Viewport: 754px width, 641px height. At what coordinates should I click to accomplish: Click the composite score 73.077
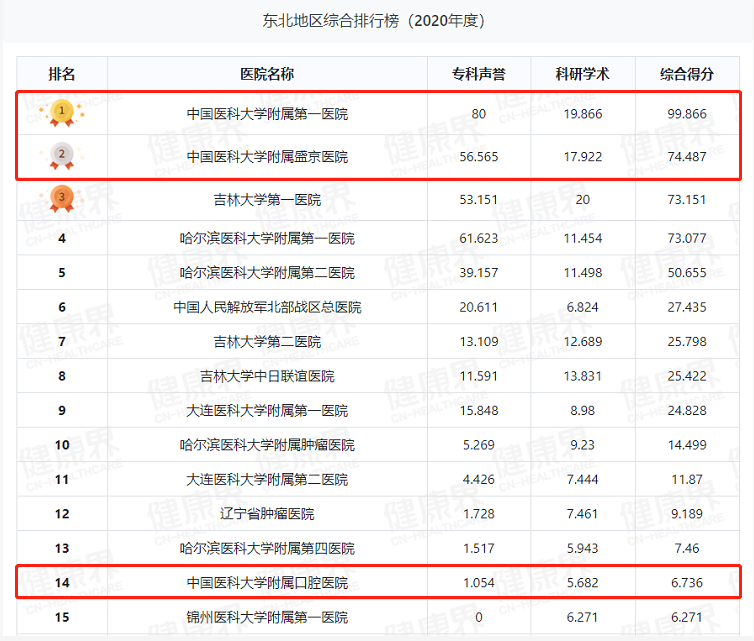(687, 238)
